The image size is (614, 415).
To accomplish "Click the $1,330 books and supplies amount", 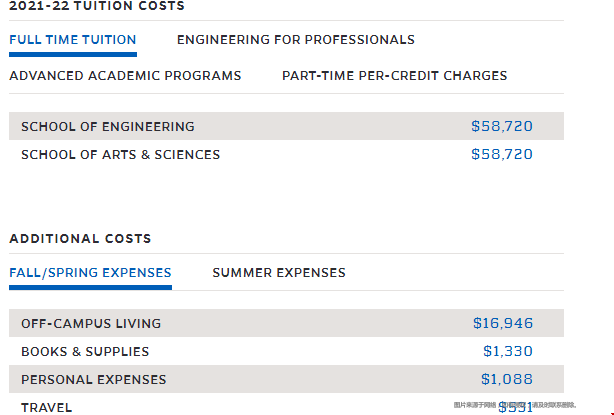I will click(x=508, y=351).
